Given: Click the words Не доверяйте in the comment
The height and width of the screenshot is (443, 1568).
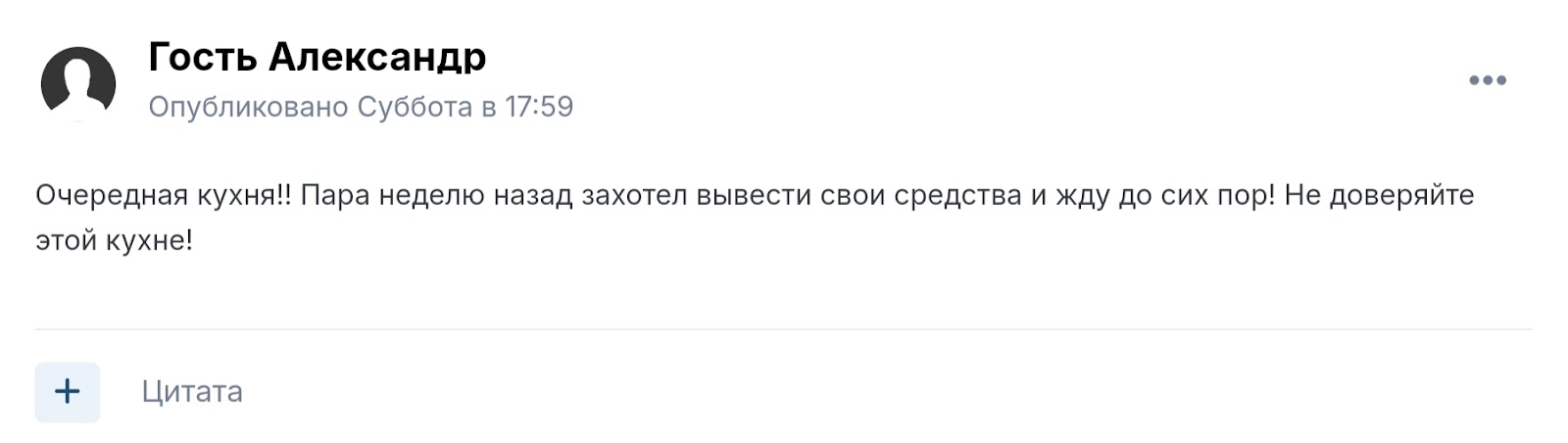Looking at the screenshot, I should [x=1379, y=195].
